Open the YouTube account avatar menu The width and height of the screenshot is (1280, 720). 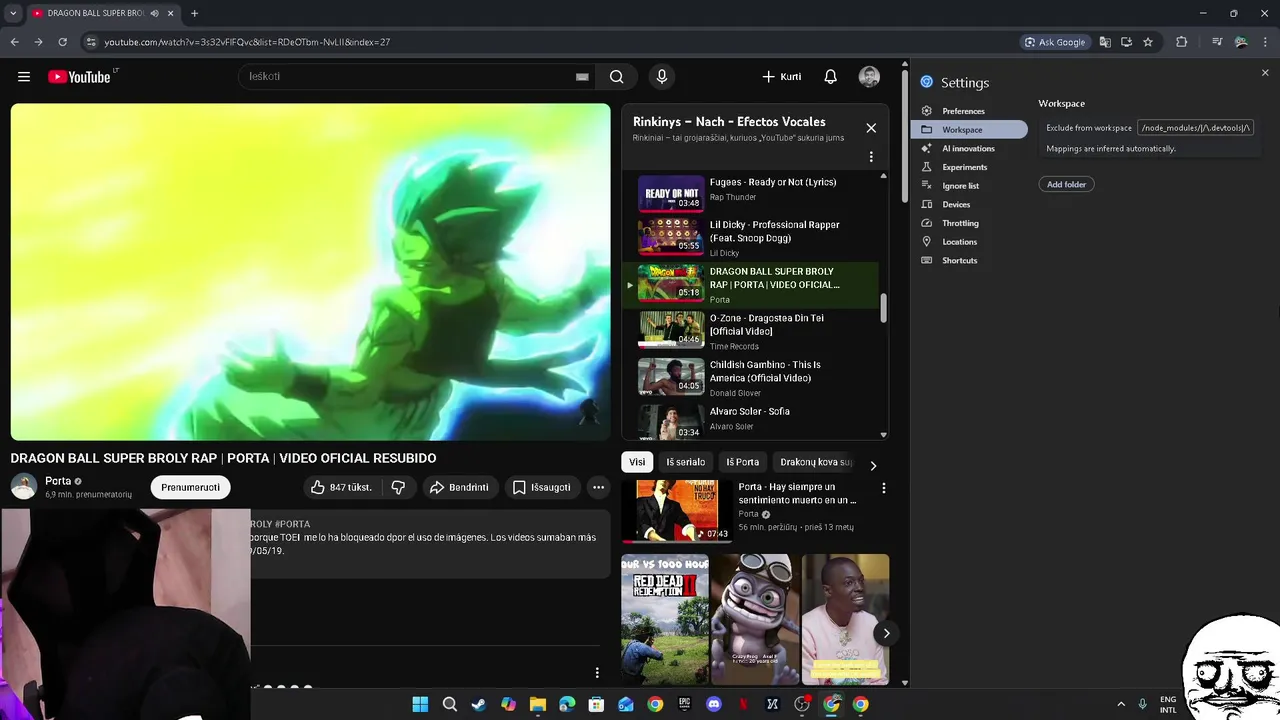point(869,77)
